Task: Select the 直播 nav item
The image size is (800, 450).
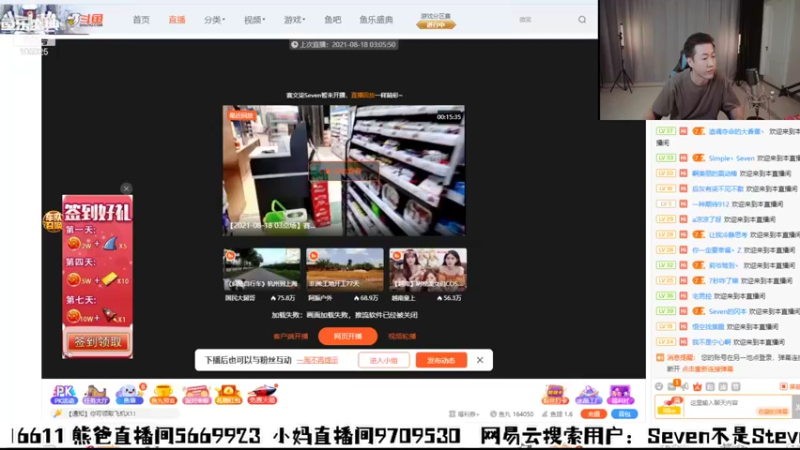Action: [x=177, y=20]
